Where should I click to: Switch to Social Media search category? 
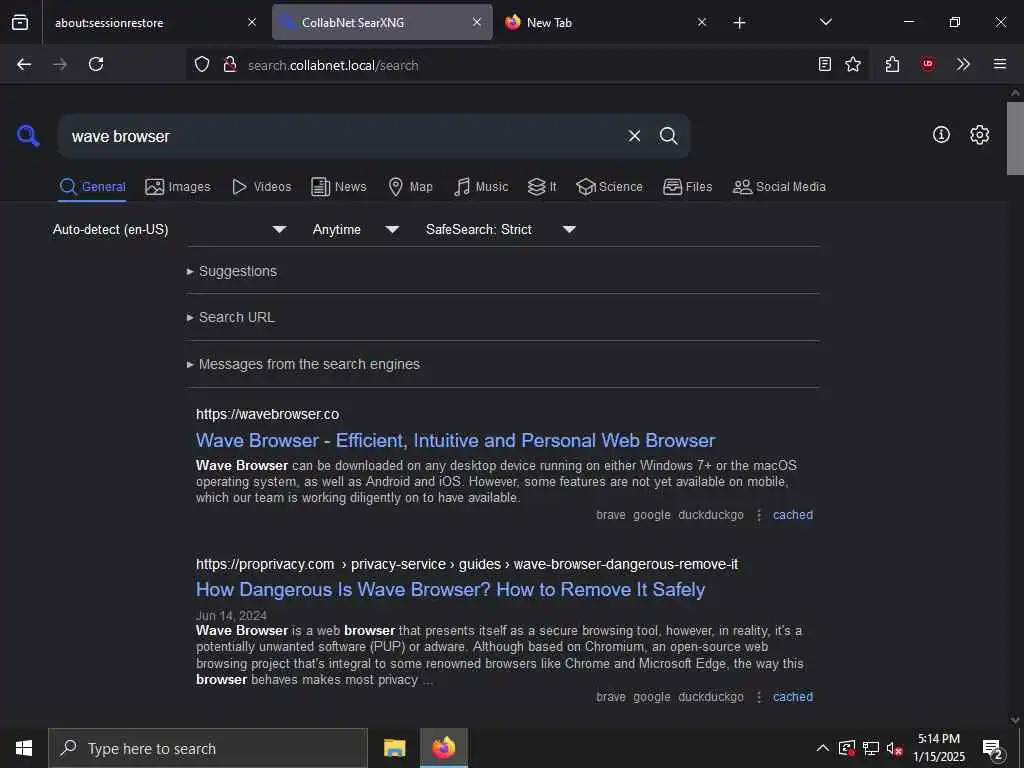click(x=778, y=187)
